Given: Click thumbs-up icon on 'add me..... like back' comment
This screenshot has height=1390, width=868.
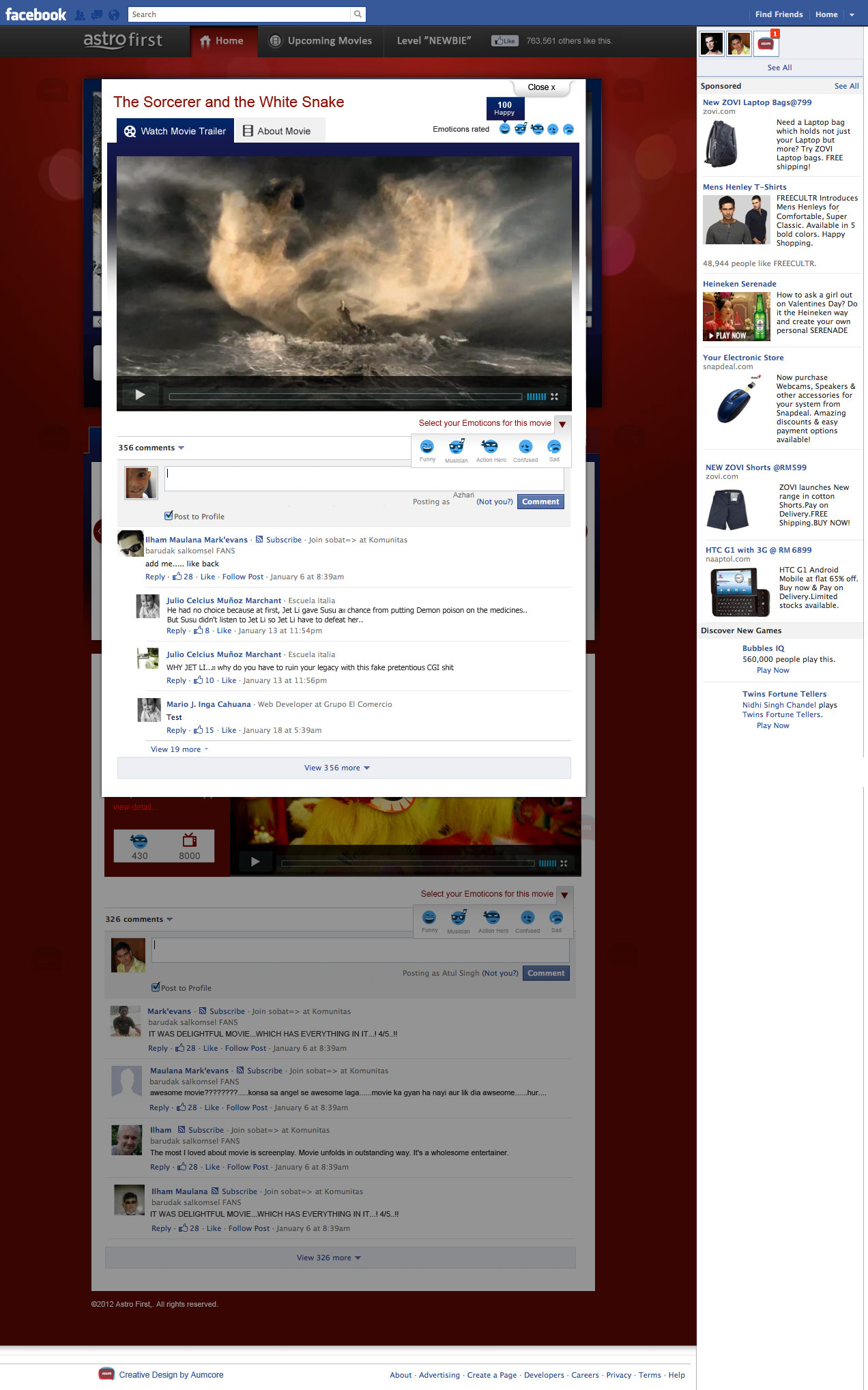Looking at the screenshot, I should 177,577.
